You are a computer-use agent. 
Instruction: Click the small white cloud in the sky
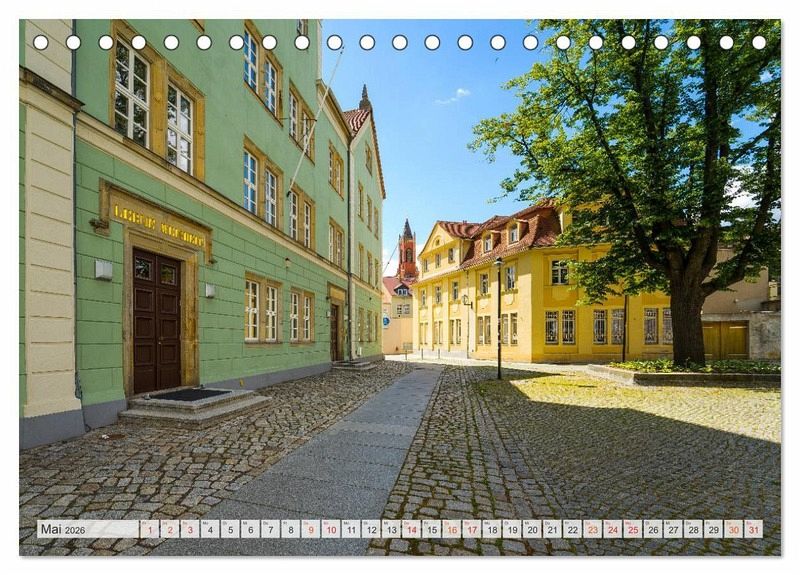454,96
